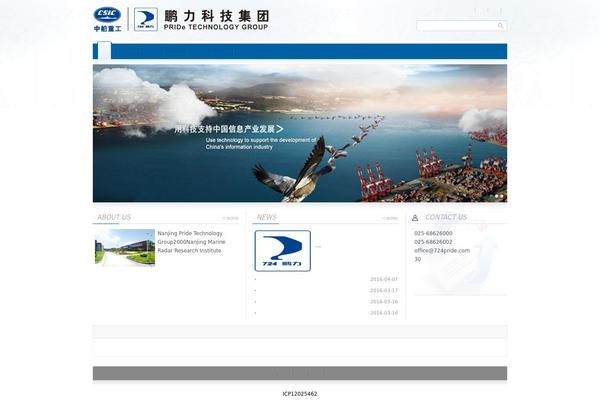Open the news item dated 2016-04-07
Screen dimensions: 600x400
point(326,279)
